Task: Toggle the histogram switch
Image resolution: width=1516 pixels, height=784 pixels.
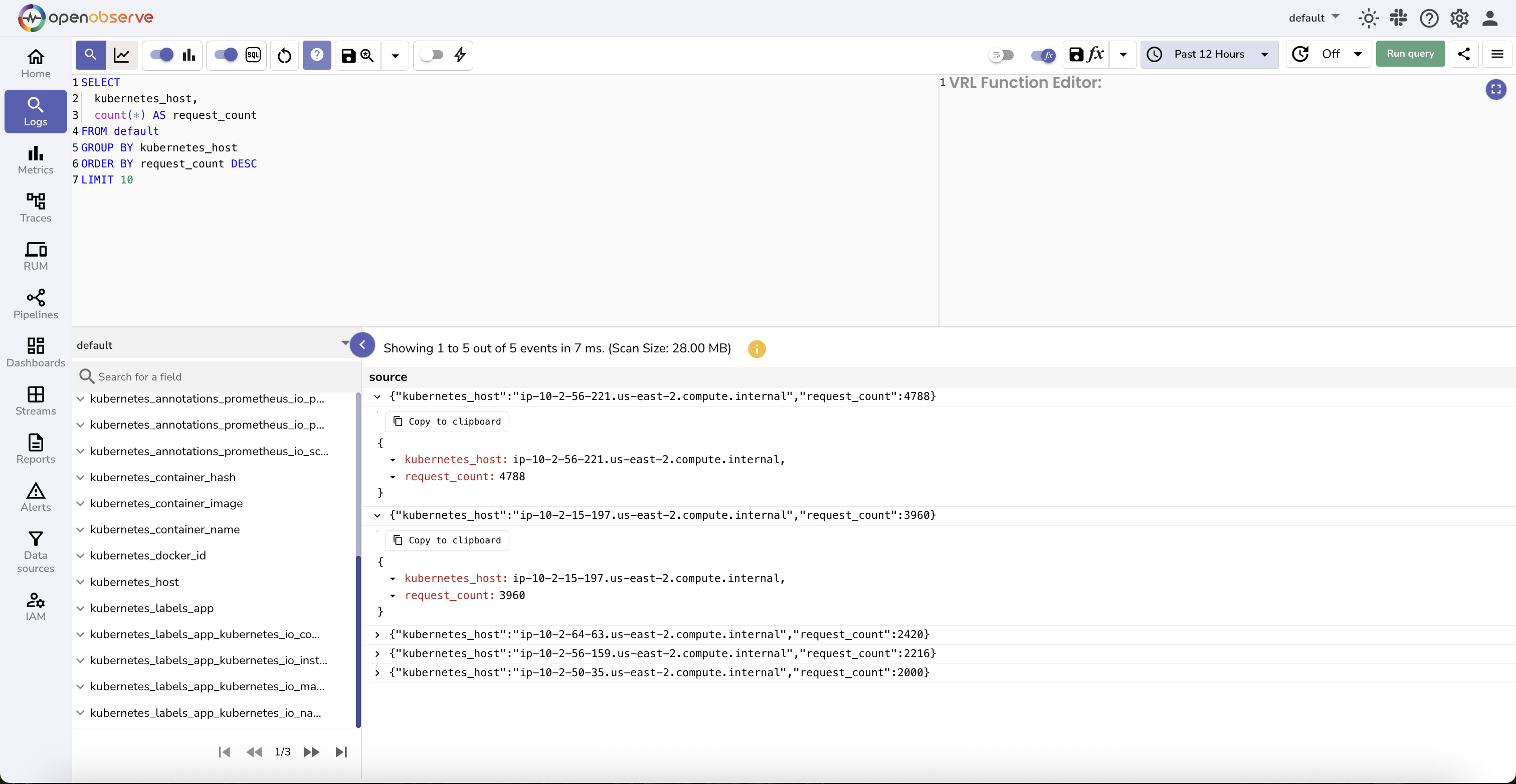Action: [x=162, y=55]
